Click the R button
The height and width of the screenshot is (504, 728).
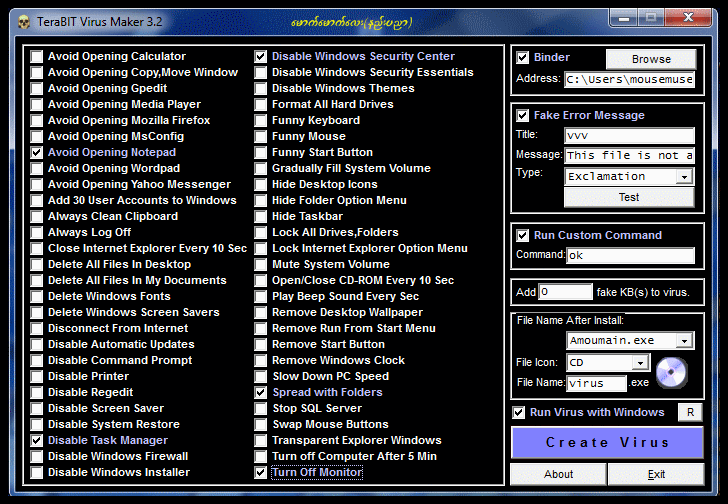pyautogui.click(x=690, y=413)
